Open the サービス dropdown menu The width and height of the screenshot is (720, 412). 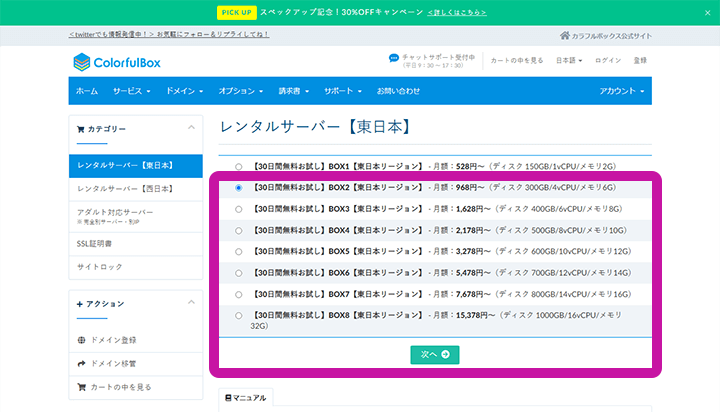(131, 91)
